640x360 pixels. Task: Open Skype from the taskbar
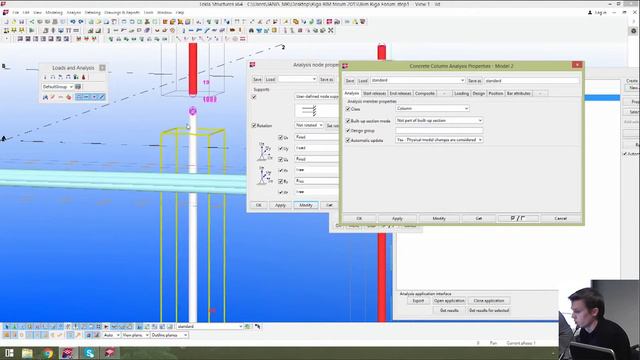pos(89,353)
